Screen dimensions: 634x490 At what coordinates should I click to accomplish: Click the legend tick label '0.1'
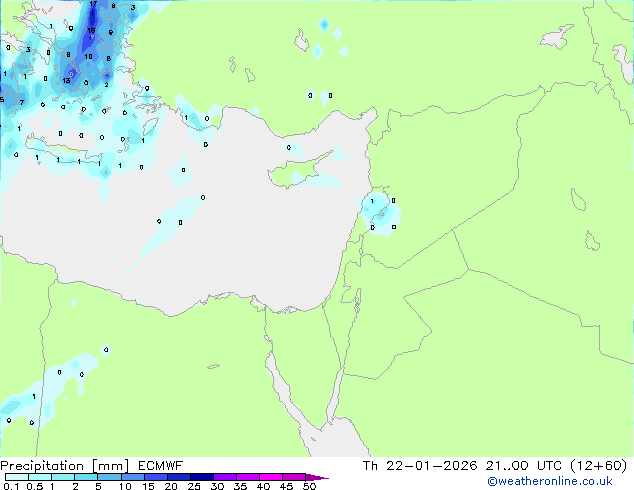tap(11, 486)
